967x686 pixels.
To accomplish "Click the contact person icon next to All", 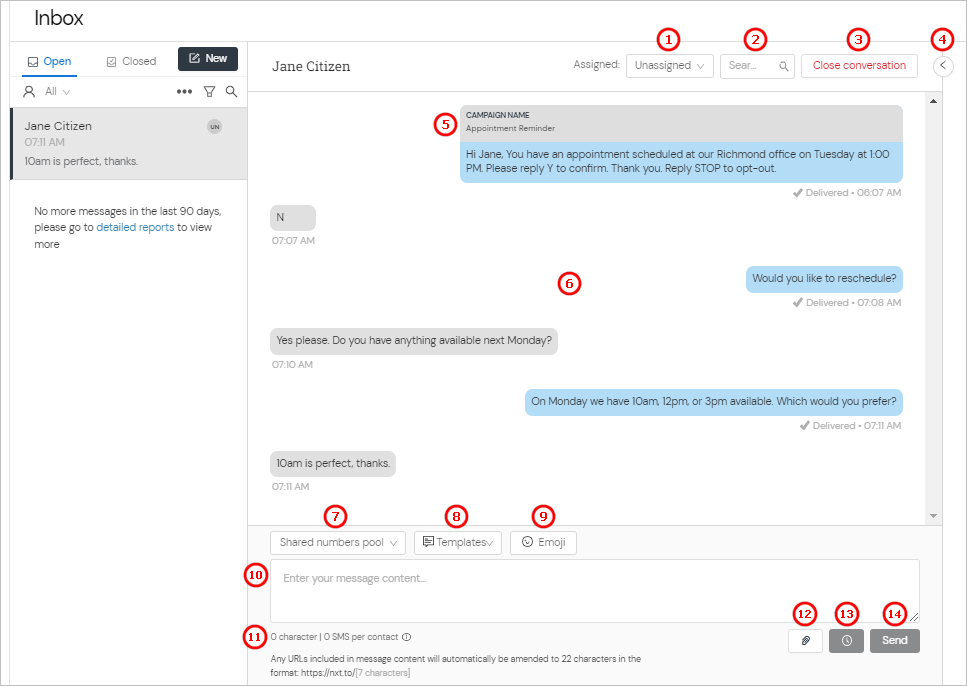I will [x=29, y=91].
